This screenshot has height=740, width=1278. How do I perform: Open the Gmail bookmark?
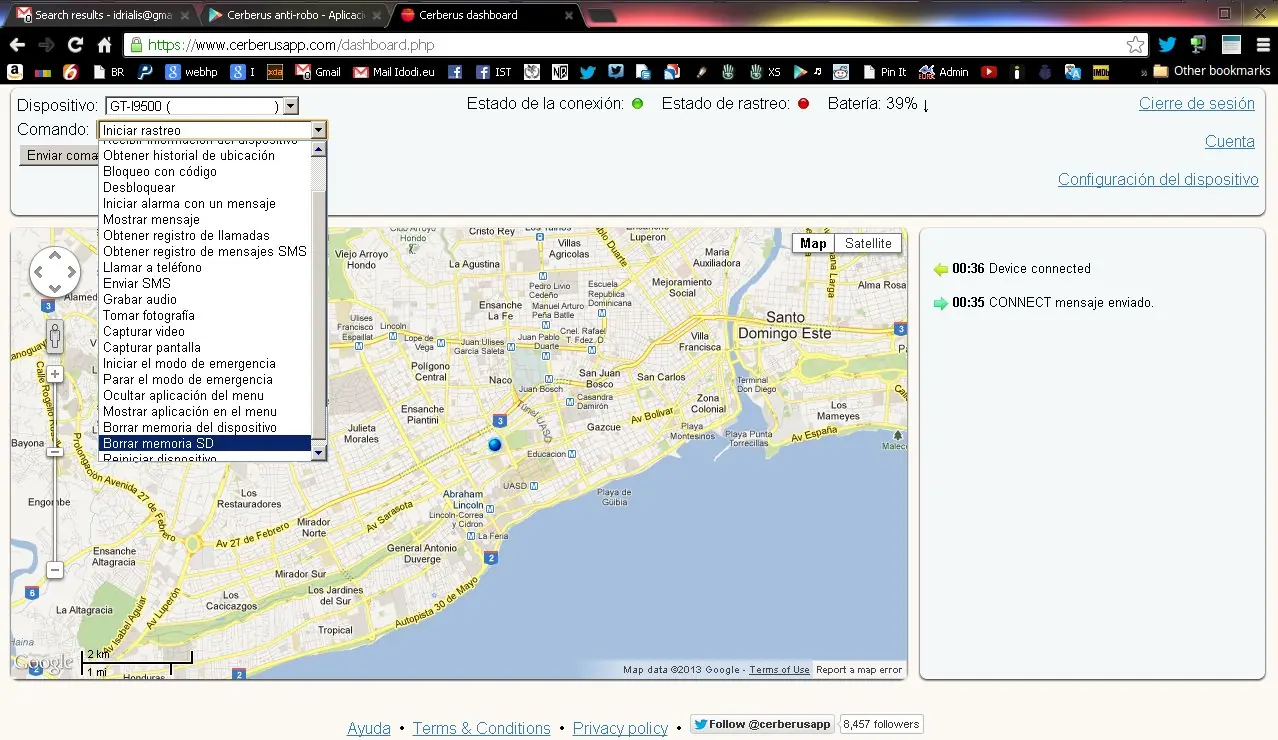coord(318,72)
